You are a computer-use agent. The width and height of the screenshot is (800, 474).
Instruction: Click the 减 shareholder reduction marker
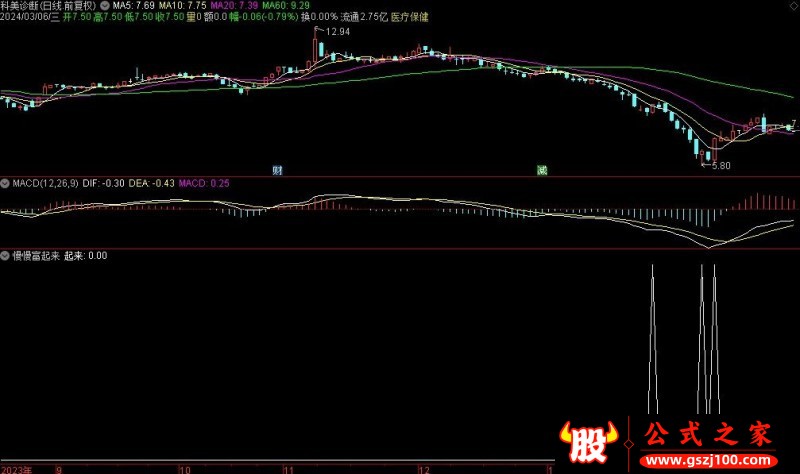[542, 170]
